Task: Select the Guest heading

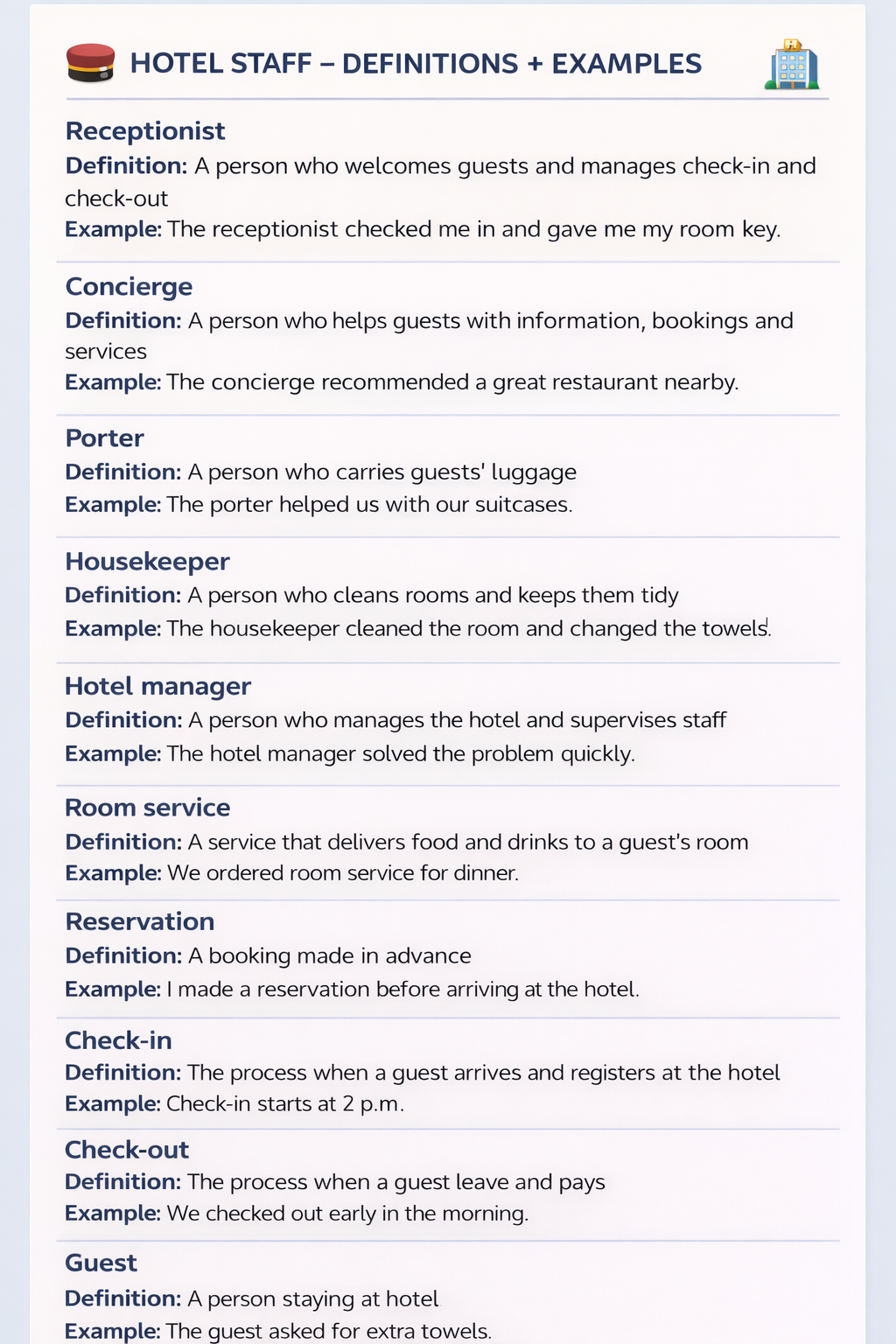Action: pyautogui.click(x=101, y=1263)
